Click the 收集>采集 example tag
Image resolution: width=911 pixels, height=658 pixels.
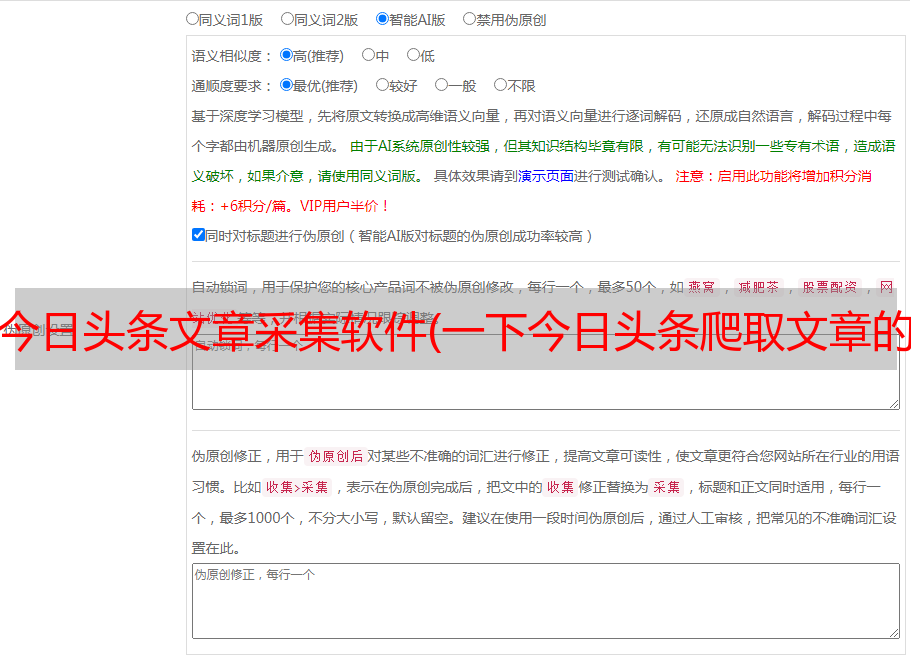click(x=297, y=487)
